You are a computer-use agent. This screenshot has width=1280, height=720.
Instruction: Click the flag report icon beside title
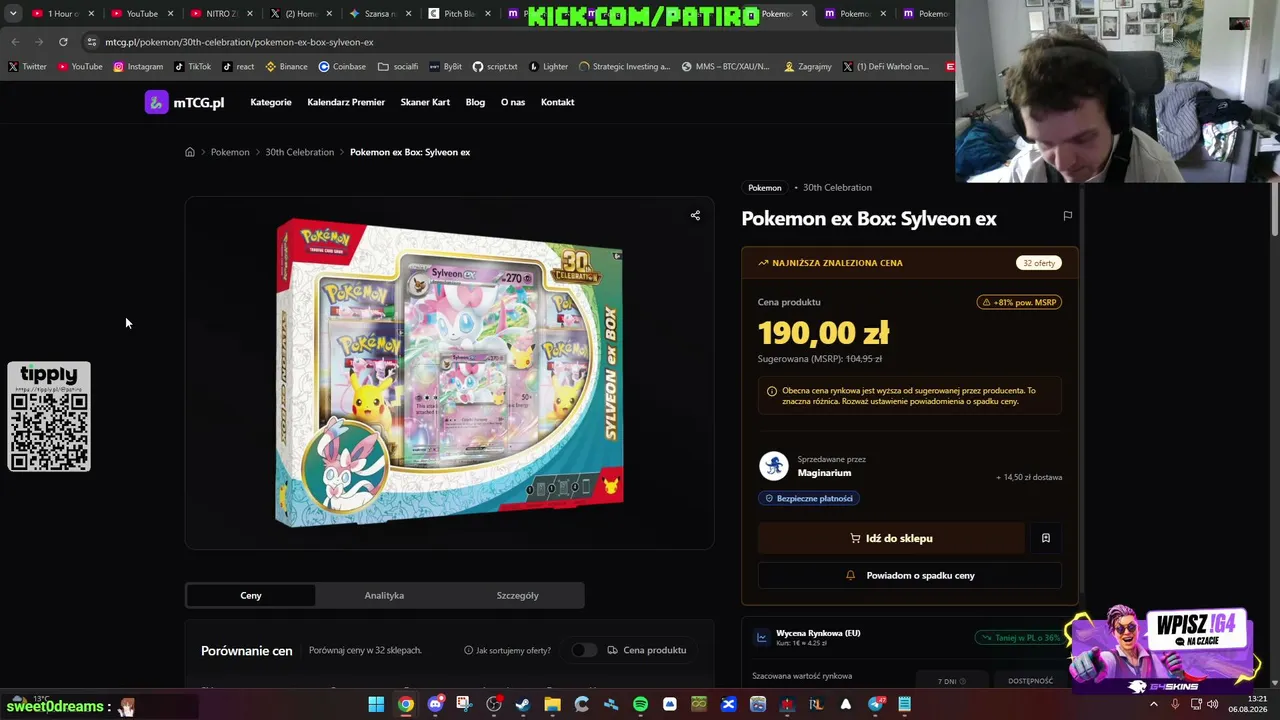coord(1067,216)
